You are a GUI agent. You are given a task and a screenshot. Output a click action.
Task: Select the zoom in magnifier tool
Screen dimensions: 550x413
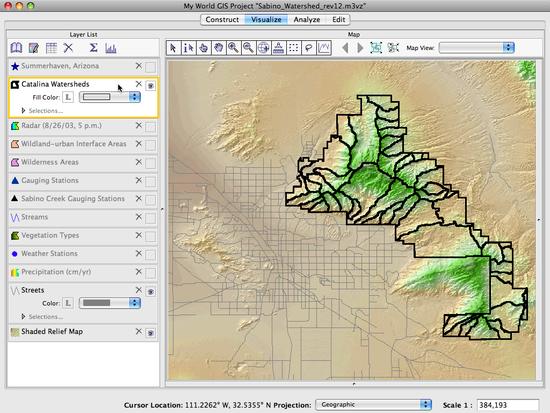pos(234,48)
